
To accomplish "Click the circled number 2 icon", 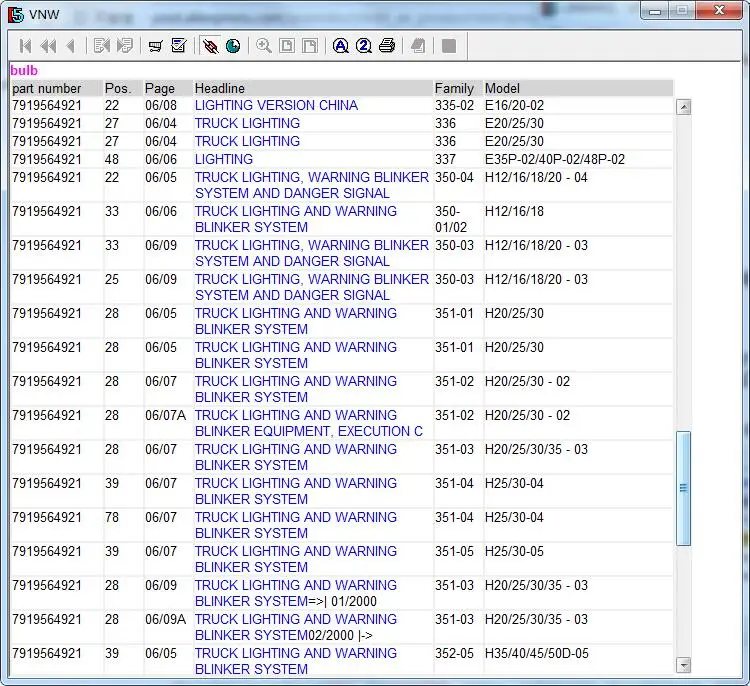I will point(364,46).
